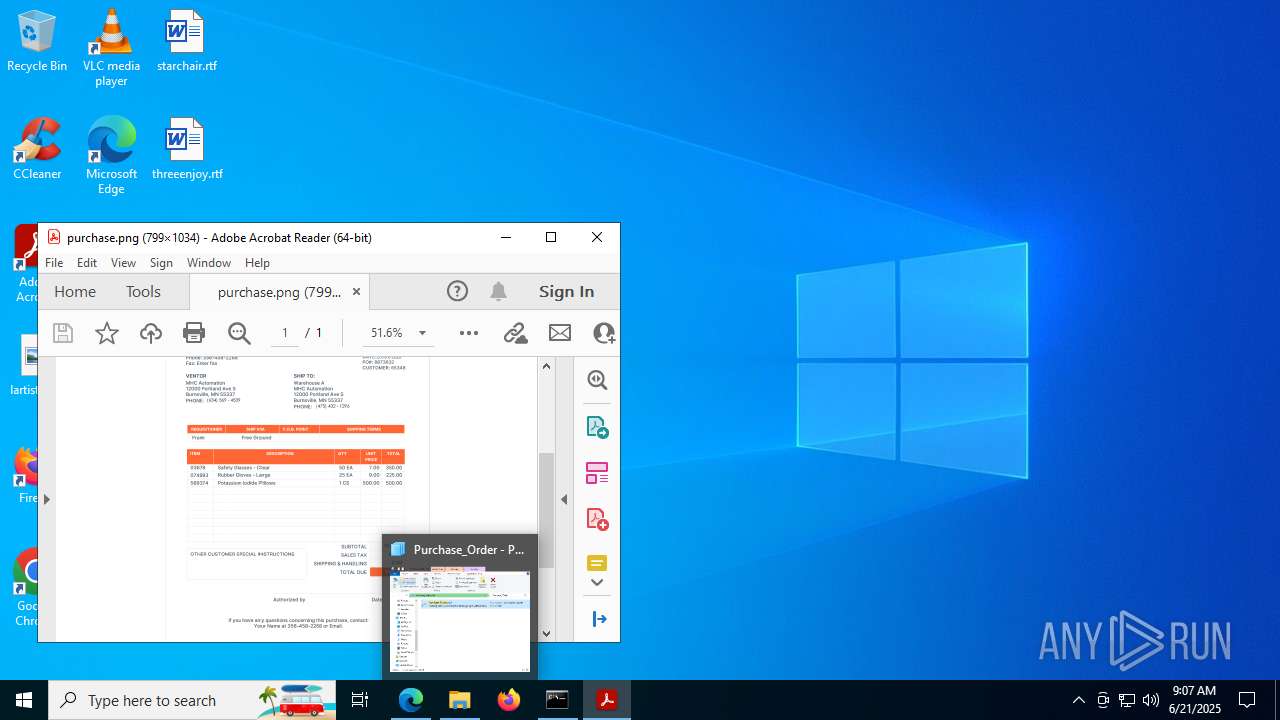Screen dimensions: 1280x720
Task: Send file by email envelope icon
Action: pyautogui.click(x=560, y=333)
